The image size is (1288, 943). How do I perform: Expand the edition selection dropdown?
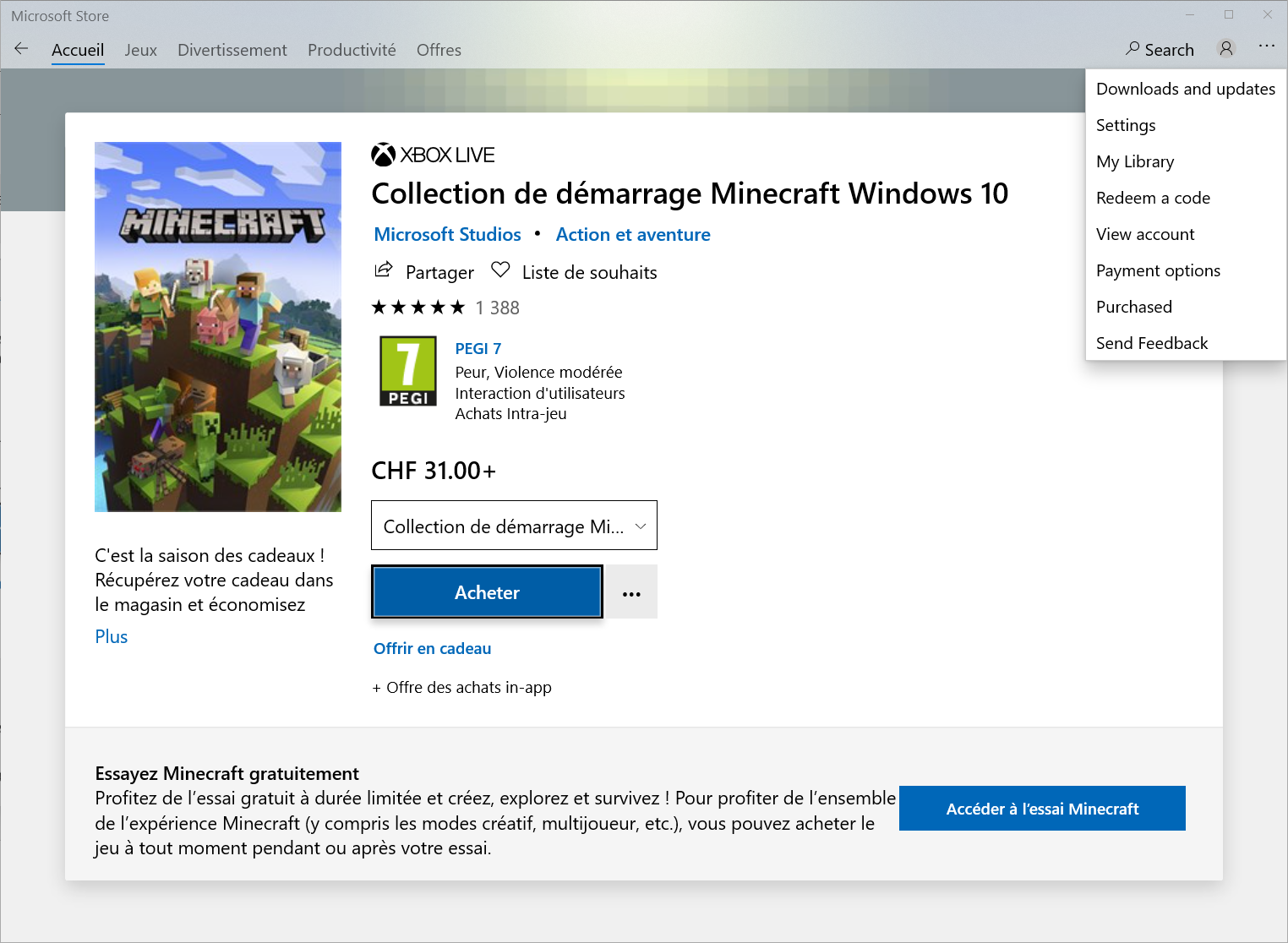[514, 526]
